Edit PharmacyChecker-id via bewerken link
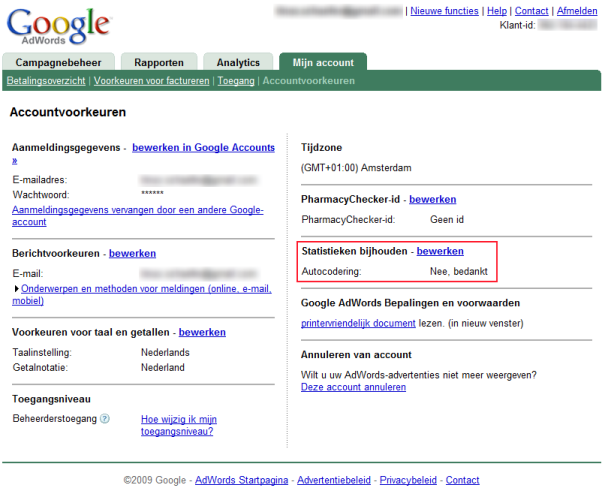This screenshot has height=494, width=602. pos(433,200)
